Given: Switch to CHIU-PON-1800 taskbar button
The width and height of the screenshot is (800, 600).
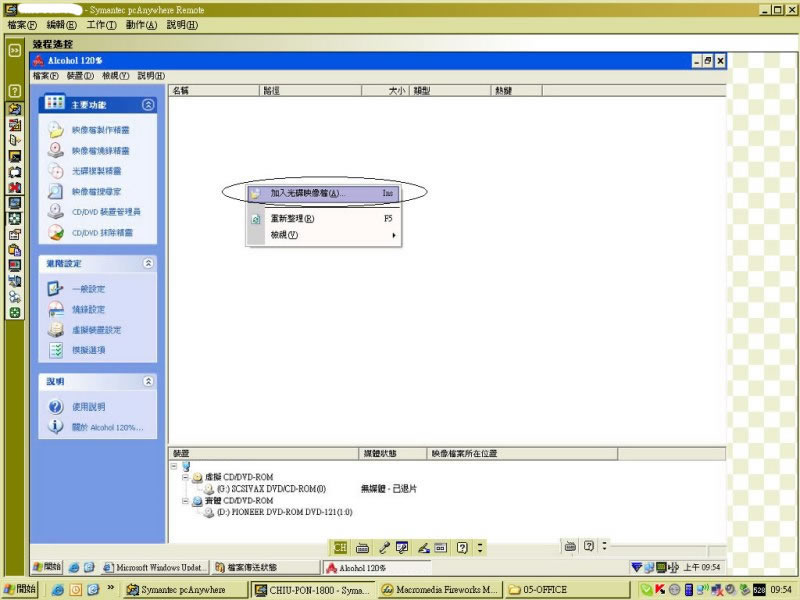Looking at the screenshot, I should tap(314, 590).
